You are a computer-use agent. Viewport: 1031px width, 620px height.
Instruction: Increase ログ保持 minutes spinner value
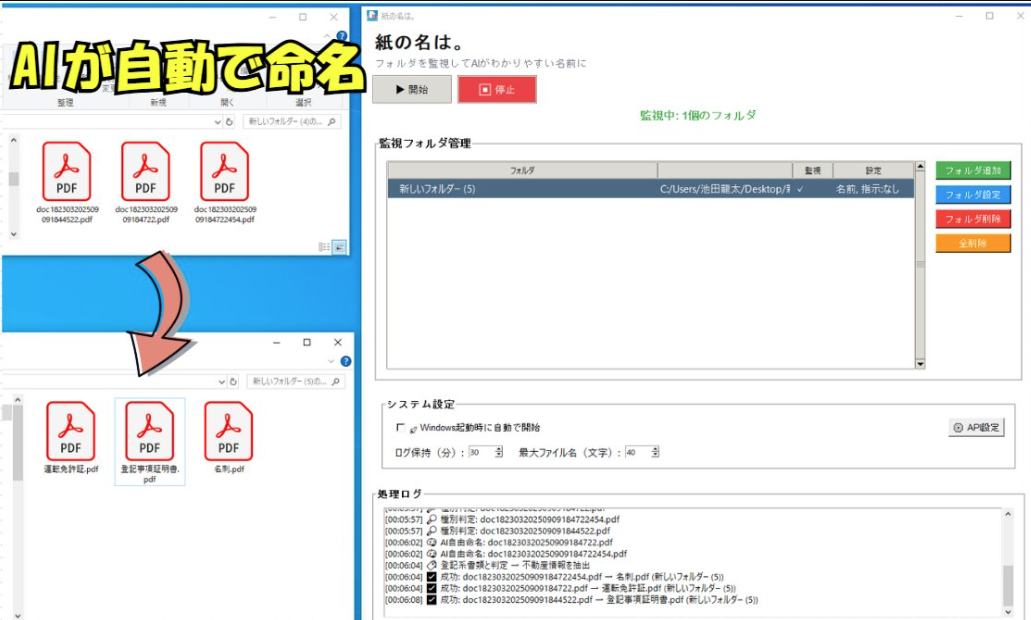tap(500, 449)
